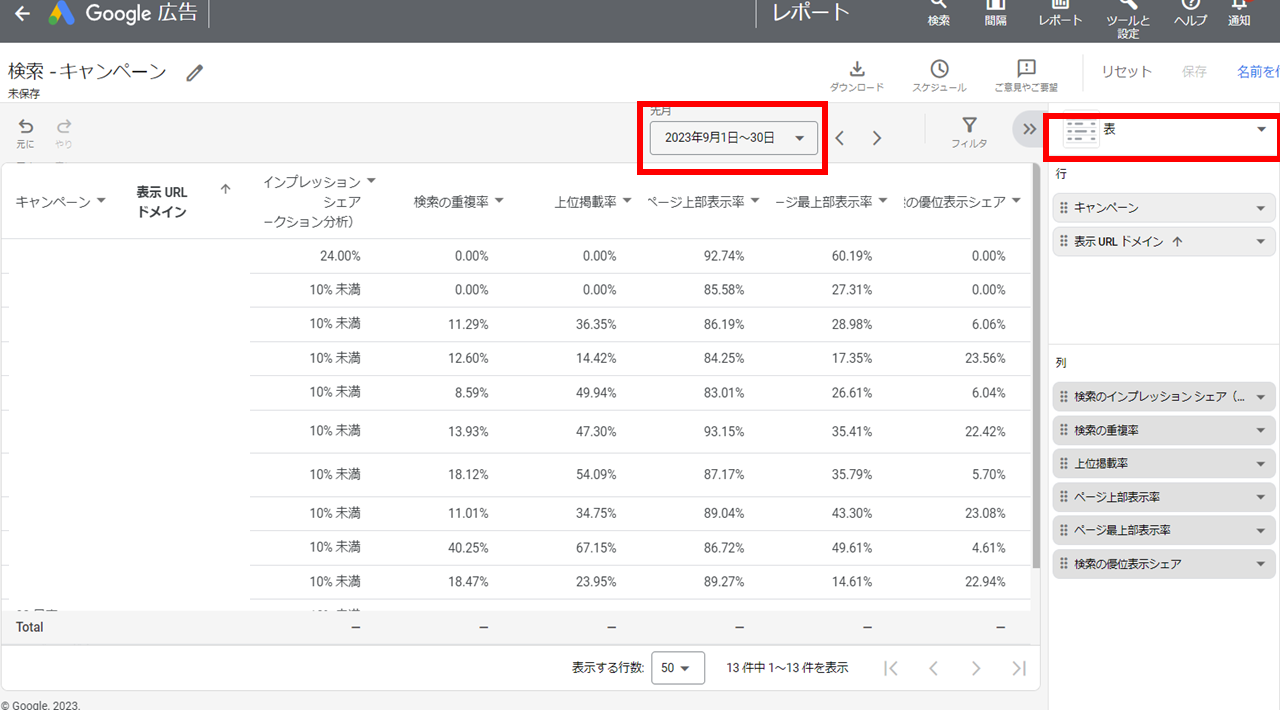Collapse side panel with double chevron
The width and height of the screenshot is (1280, 720).
point(1029,129)
